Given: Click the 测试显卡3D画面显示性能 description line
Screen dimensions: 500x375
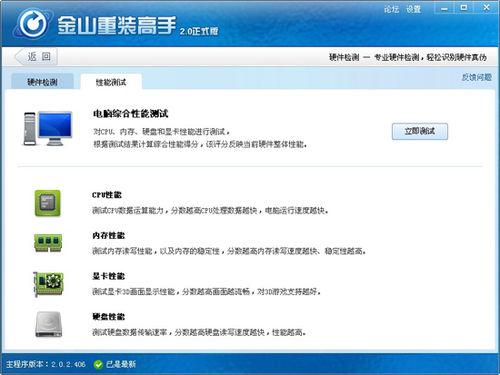Looking at the screenshot, I should pyautogui.click(x=206, y=292).
